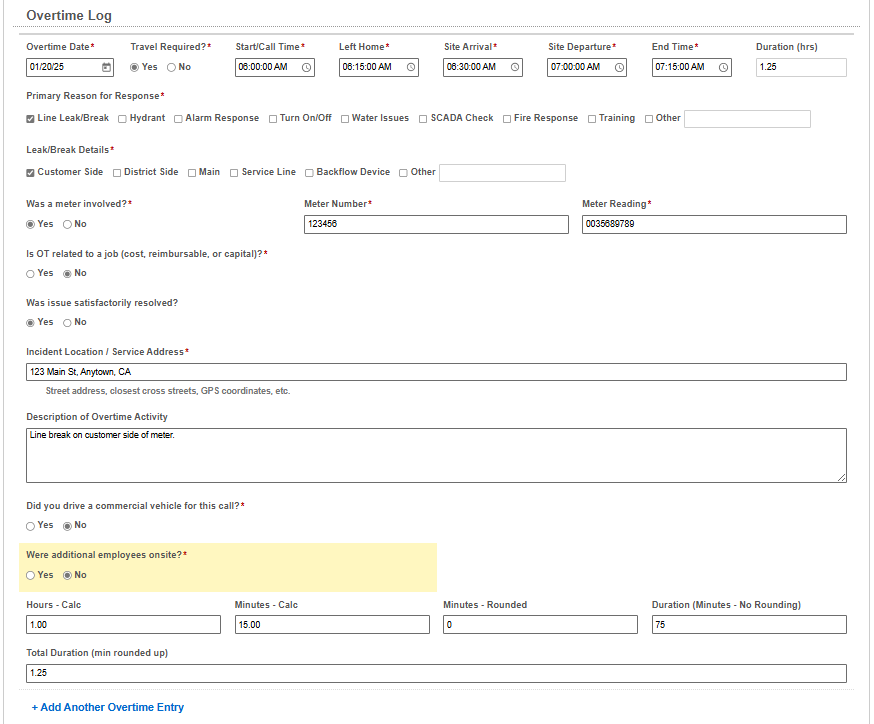This screenshot has height=724, width=874.
Task: Click the clock icon in Site Departure field
Action: pos(619,68)
